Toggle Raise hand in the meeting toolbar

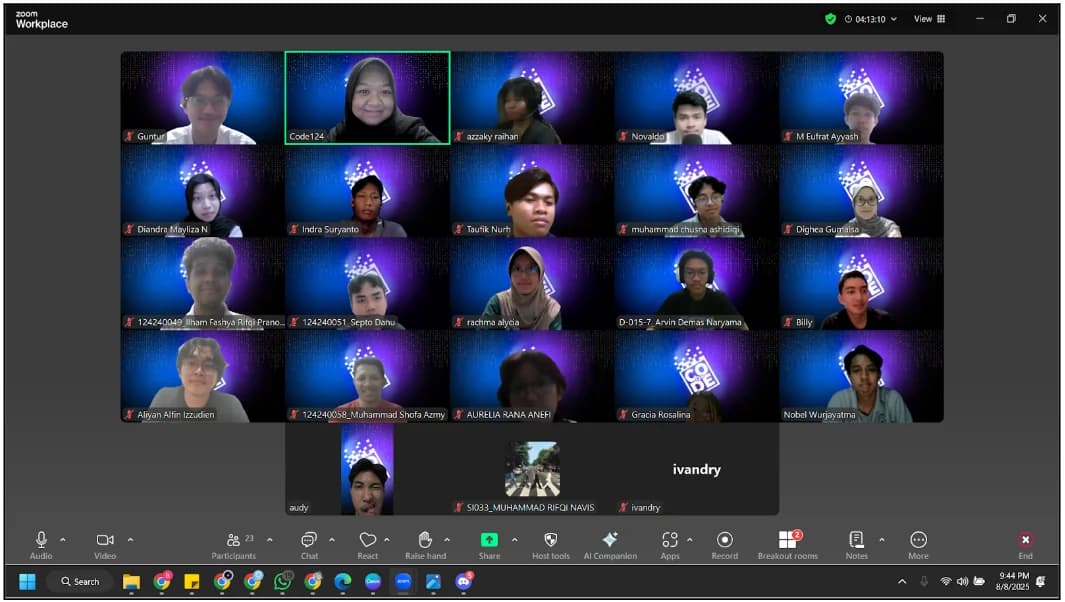(x=425, y=540)
